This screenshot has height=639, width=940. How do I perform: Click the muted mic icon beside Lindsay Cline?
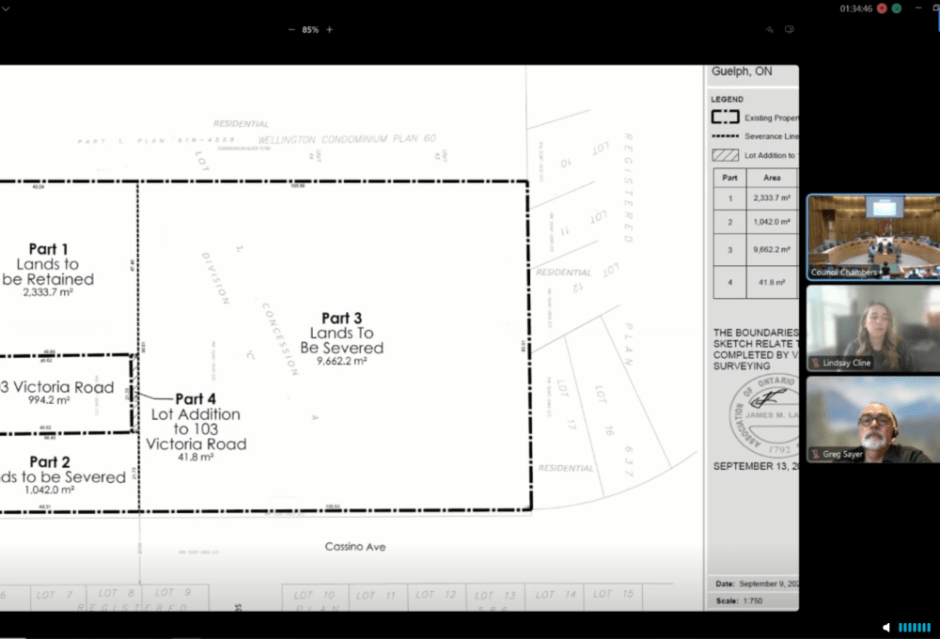click(816, 363)
